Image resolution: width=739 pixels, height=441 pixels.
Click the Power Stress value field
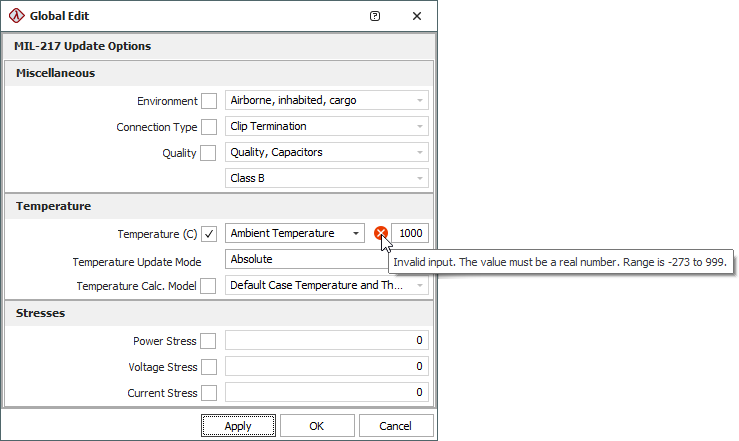coord(327,341)
